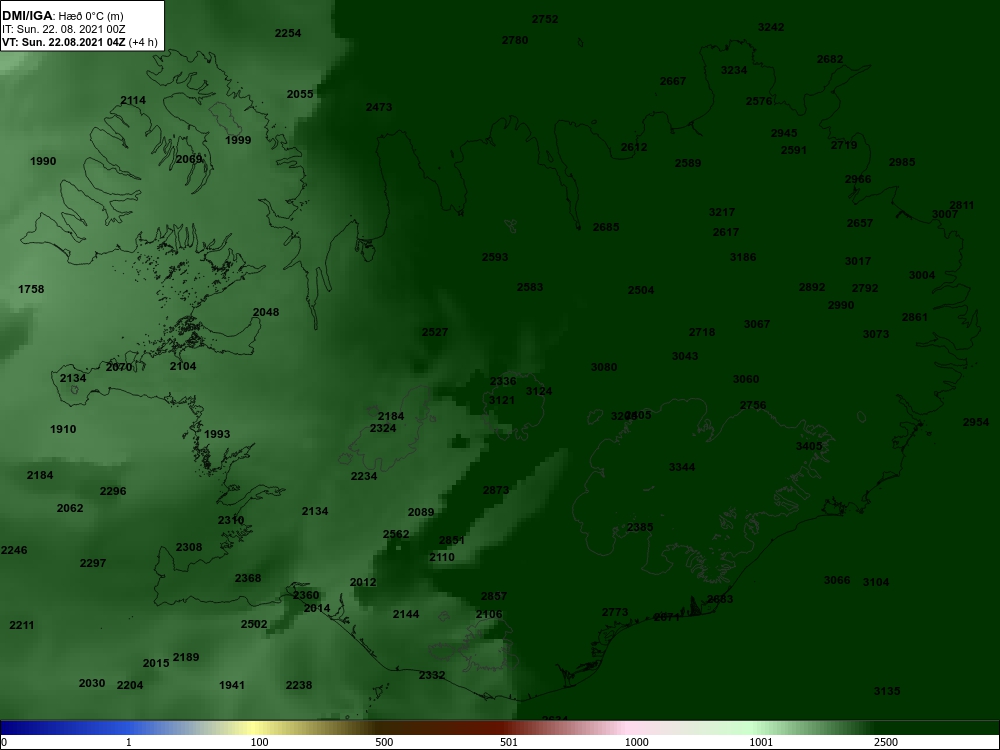Pick the 2070 label on the peninsula
Viewport: 1000px width, 750px height.
pos(119,367)
